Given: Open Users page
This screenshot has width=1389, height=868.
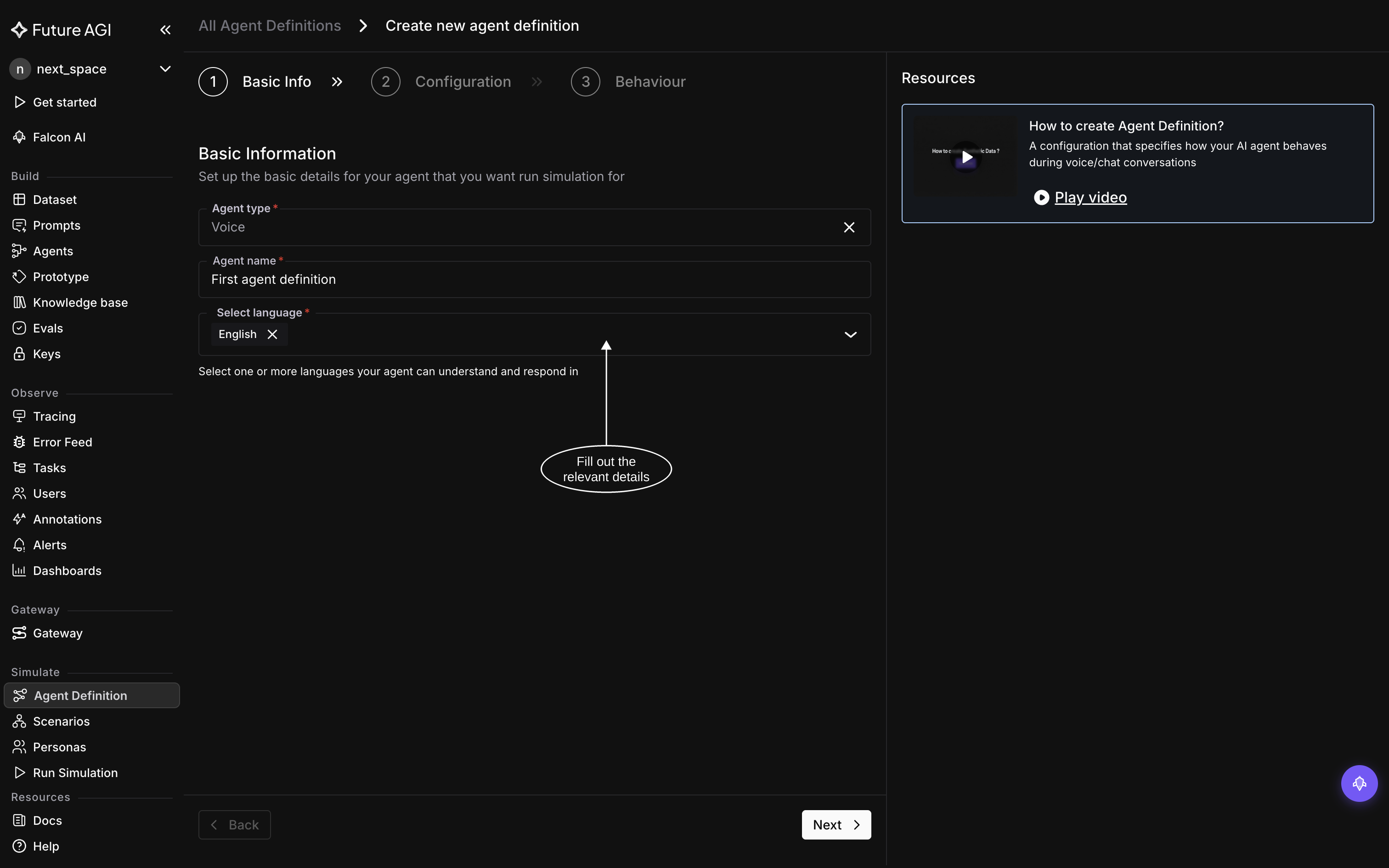Looking at the screenshot, I should click(x=49, y=494).
